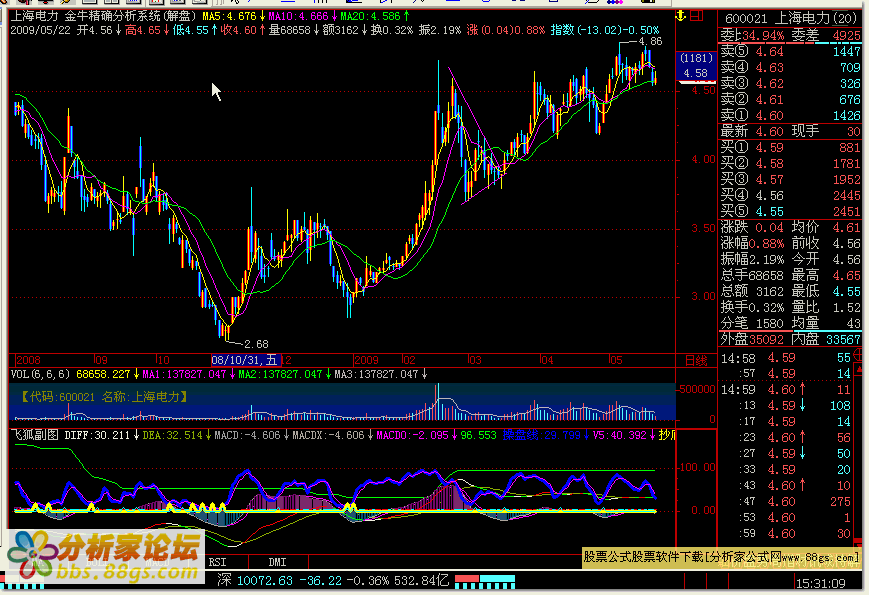The width and height of the screenshot is (869, 595).
Task: Click the blue 4.58 price cursor box
Action: coord(696,66)
